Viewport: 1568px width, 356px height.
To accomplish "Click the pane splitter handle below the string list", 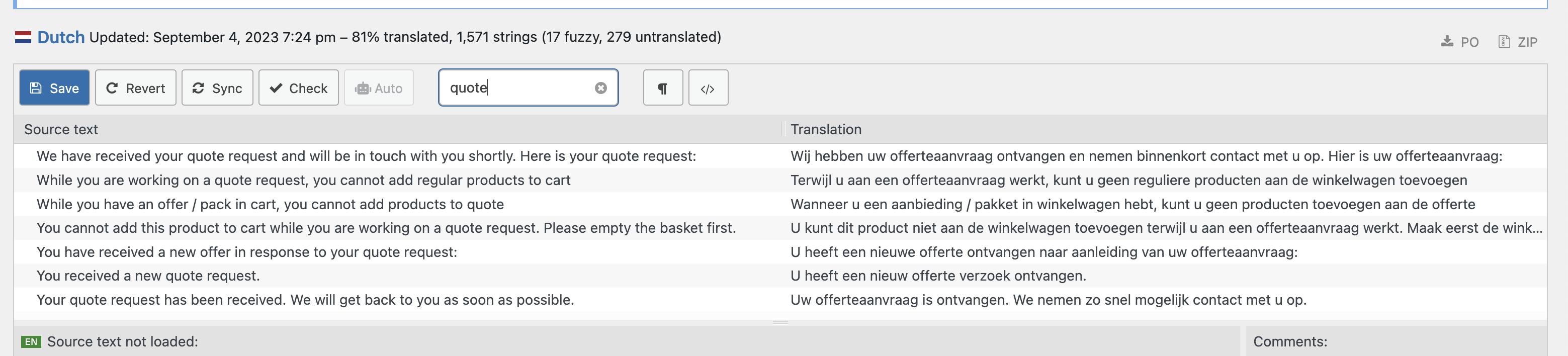I will pos(780,322).
